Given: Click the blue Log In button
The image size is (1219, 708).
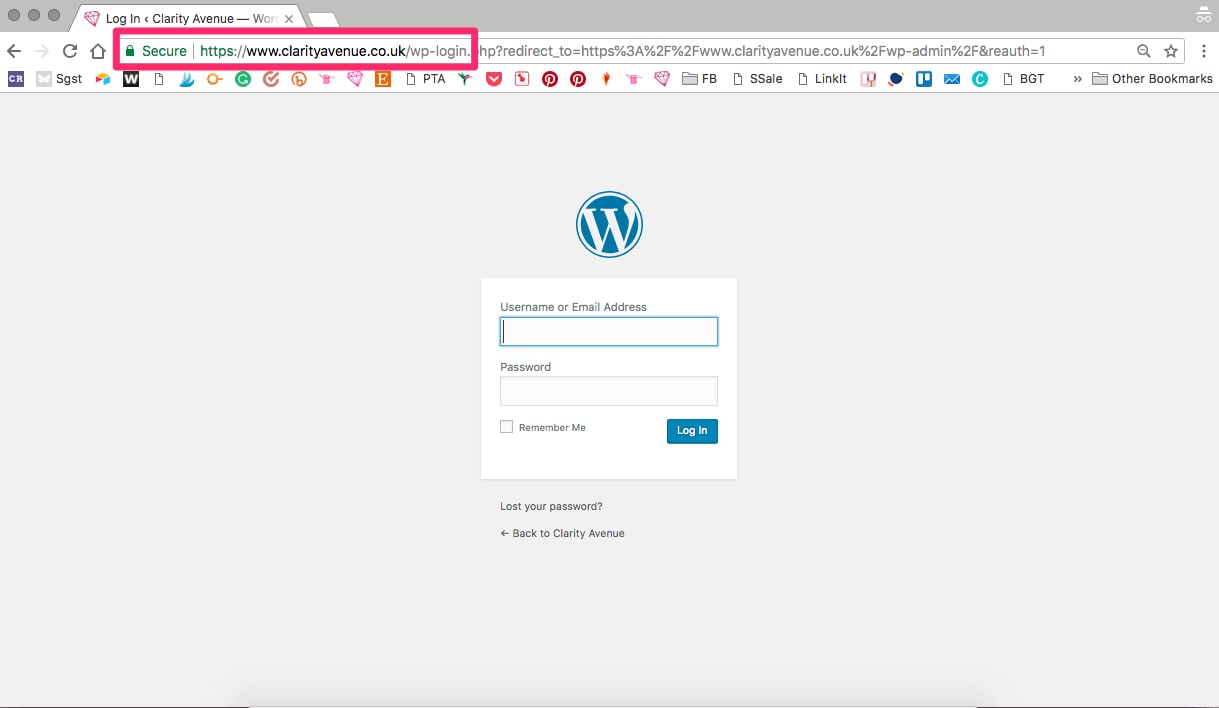Looking at the screenshot, I should [692, 430].
